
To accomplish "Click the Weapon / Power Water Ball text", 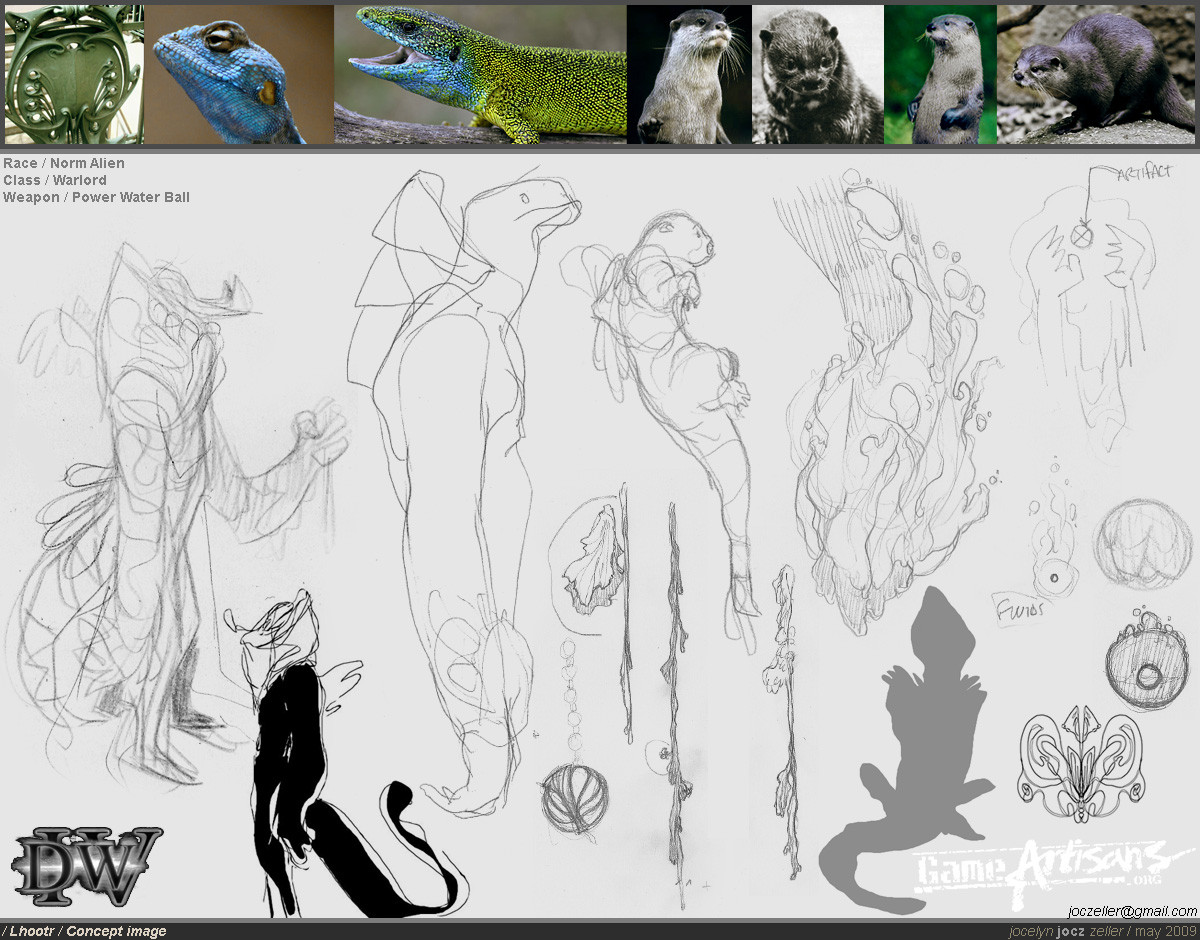I will tap(96, 197).
